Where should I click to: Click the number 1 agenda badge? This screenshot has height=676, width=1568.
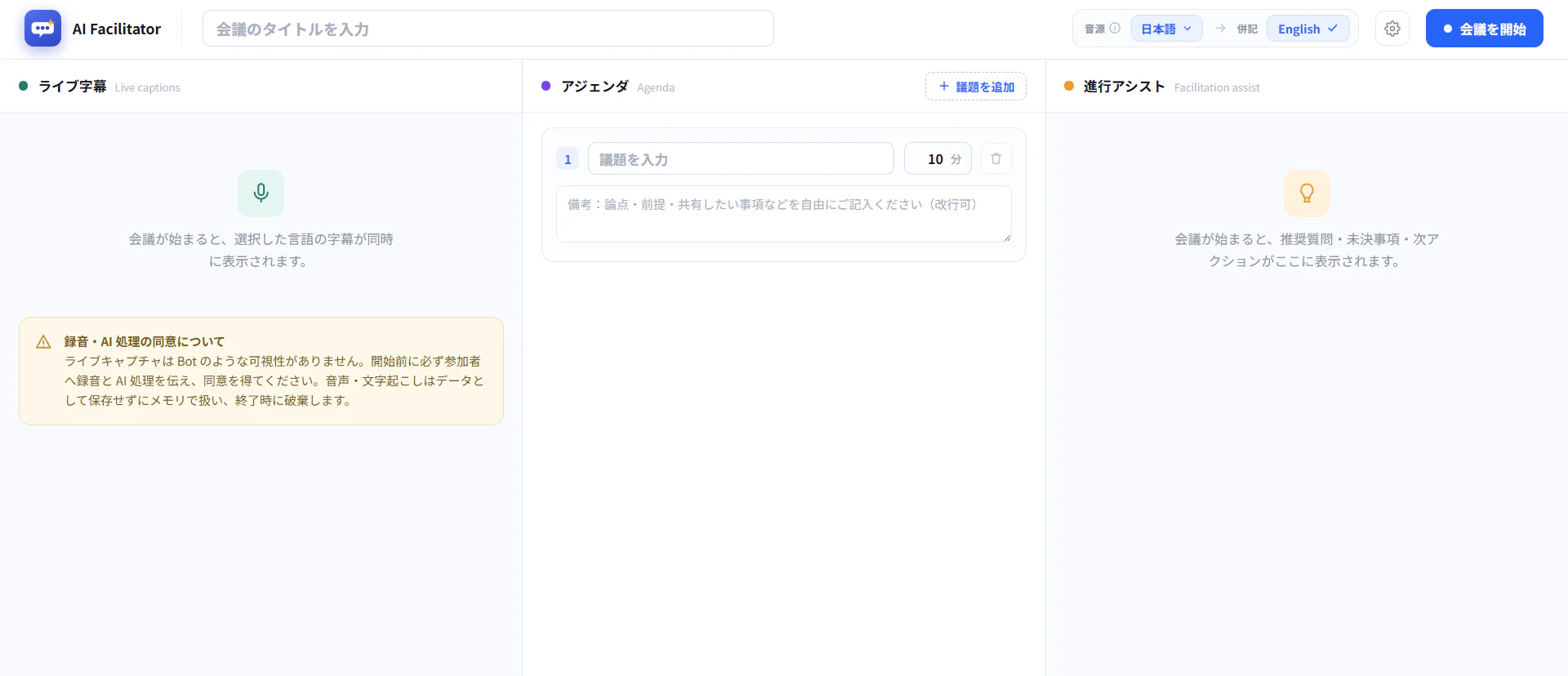pyautogui.click(x=568, y=159)
